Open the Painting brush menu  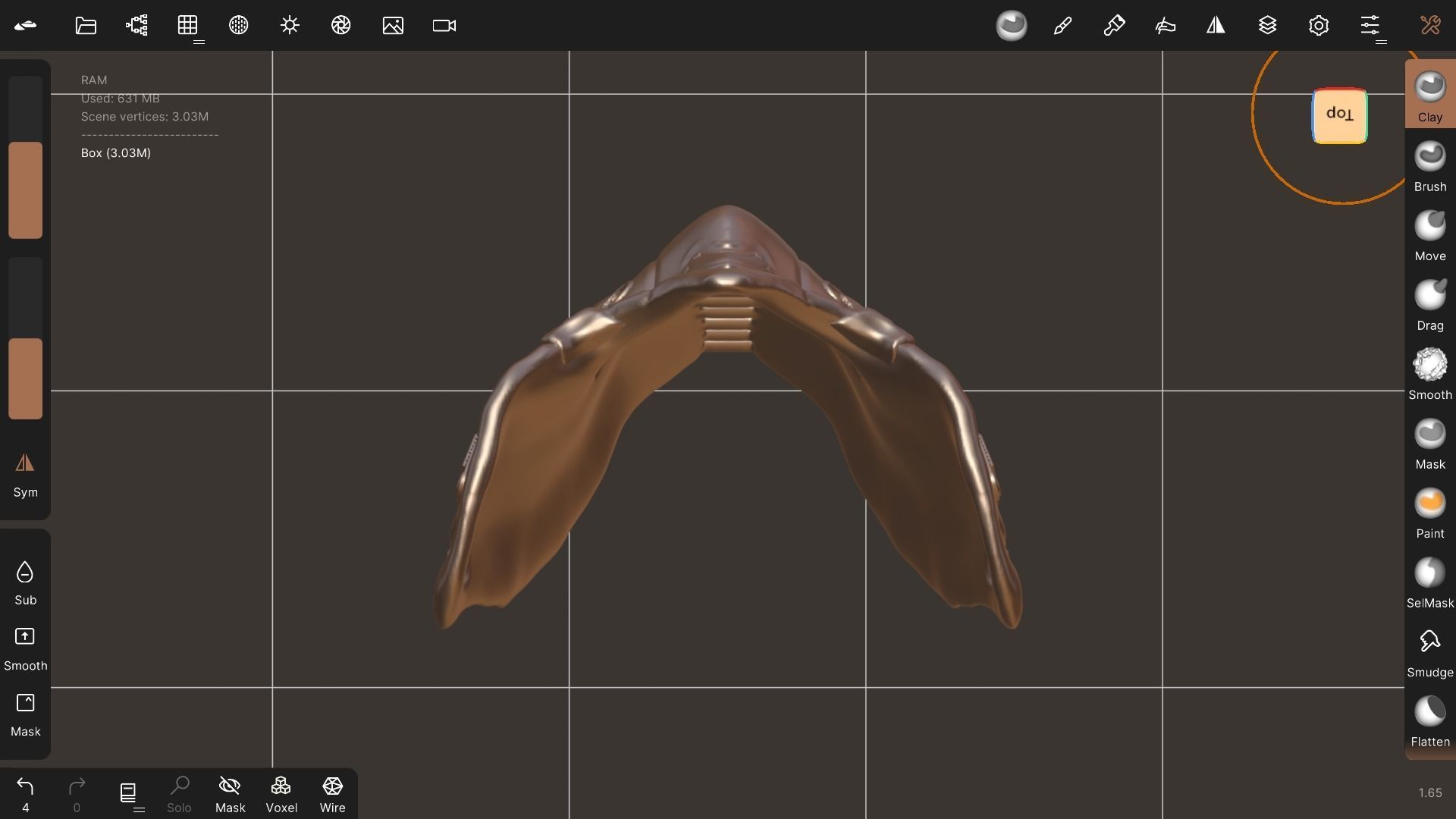(1062, 26)
